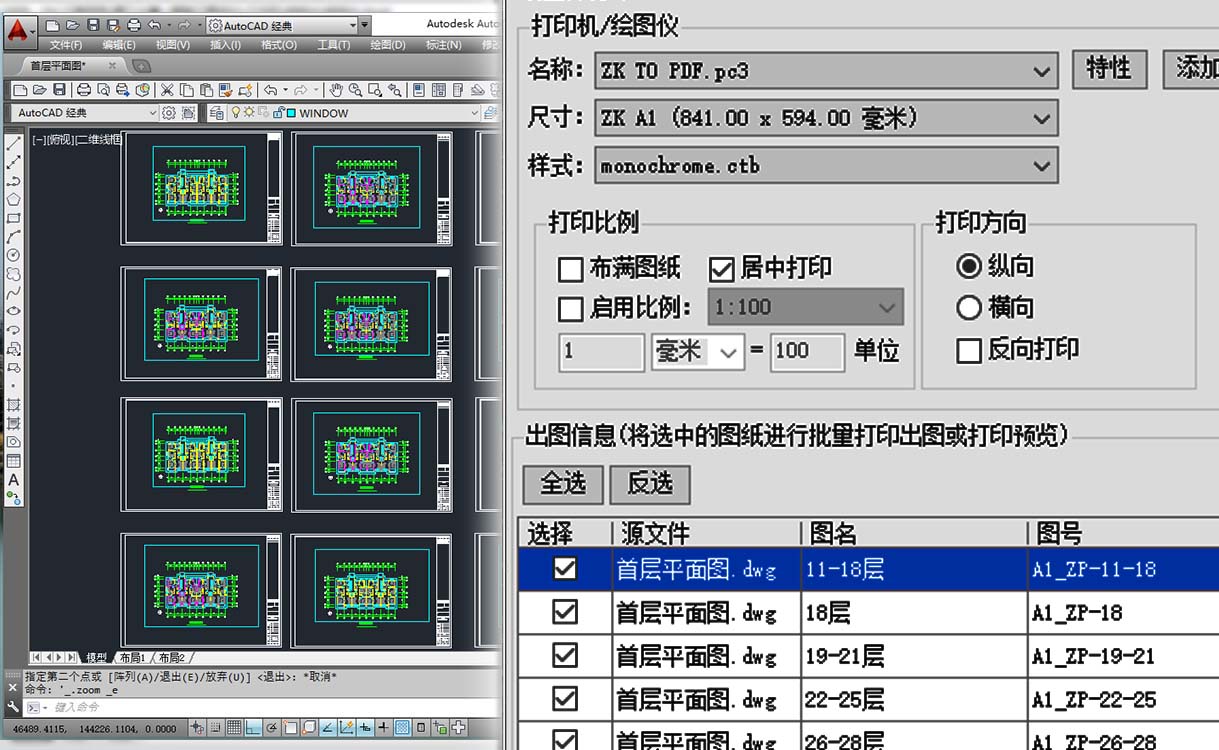The height and width of the screenshot is (750, 1219).
Task: Select the Circle draw tool
Action: coord(14,255)
